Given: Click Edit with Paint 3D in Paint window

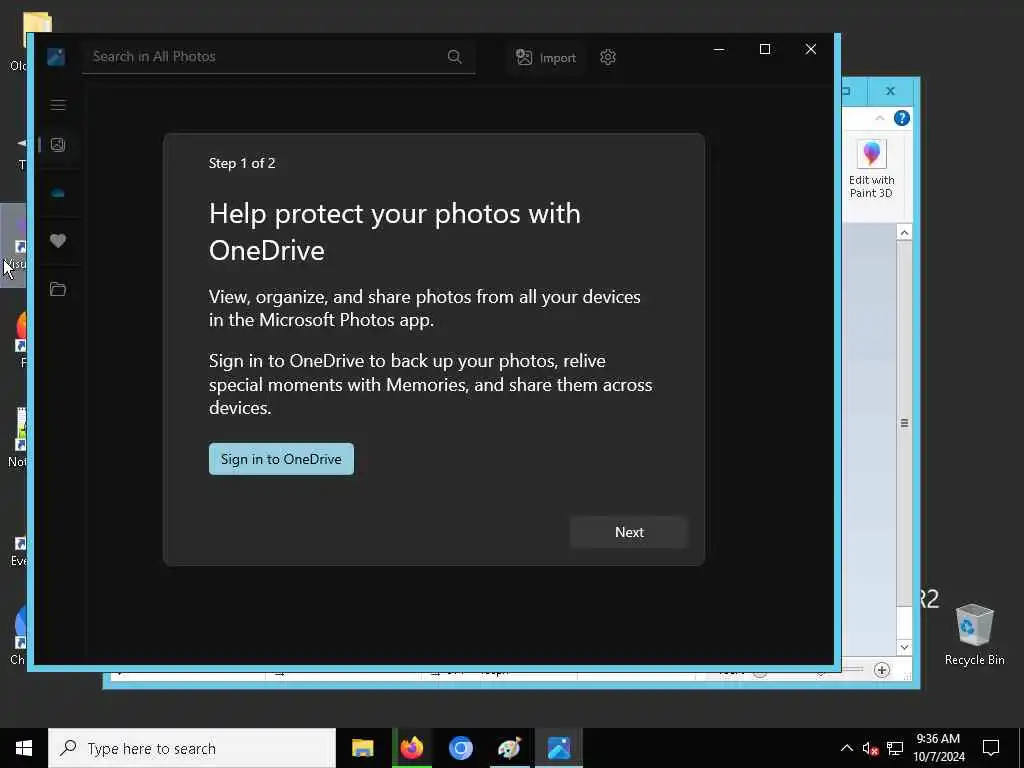Looking at the screenshot, I should 872,169.
